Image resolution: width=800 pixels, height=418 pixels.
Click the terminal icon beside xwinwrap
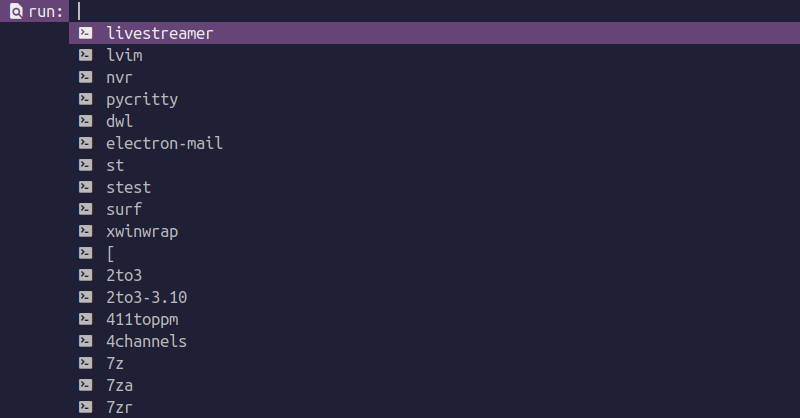point(86,231)
